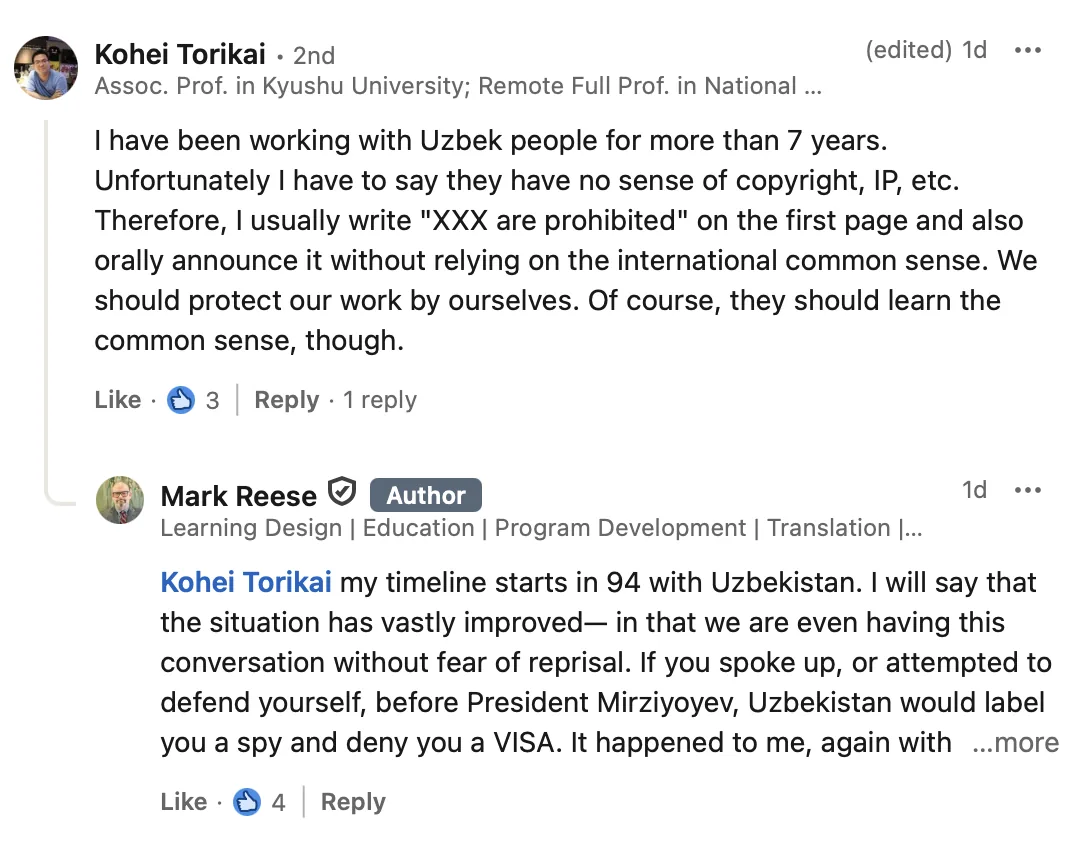This screenshot has height=850, width=1092.
Task: Open the options menu on Kohei Torikai's comment
Action: click(x=1027, y=51)
